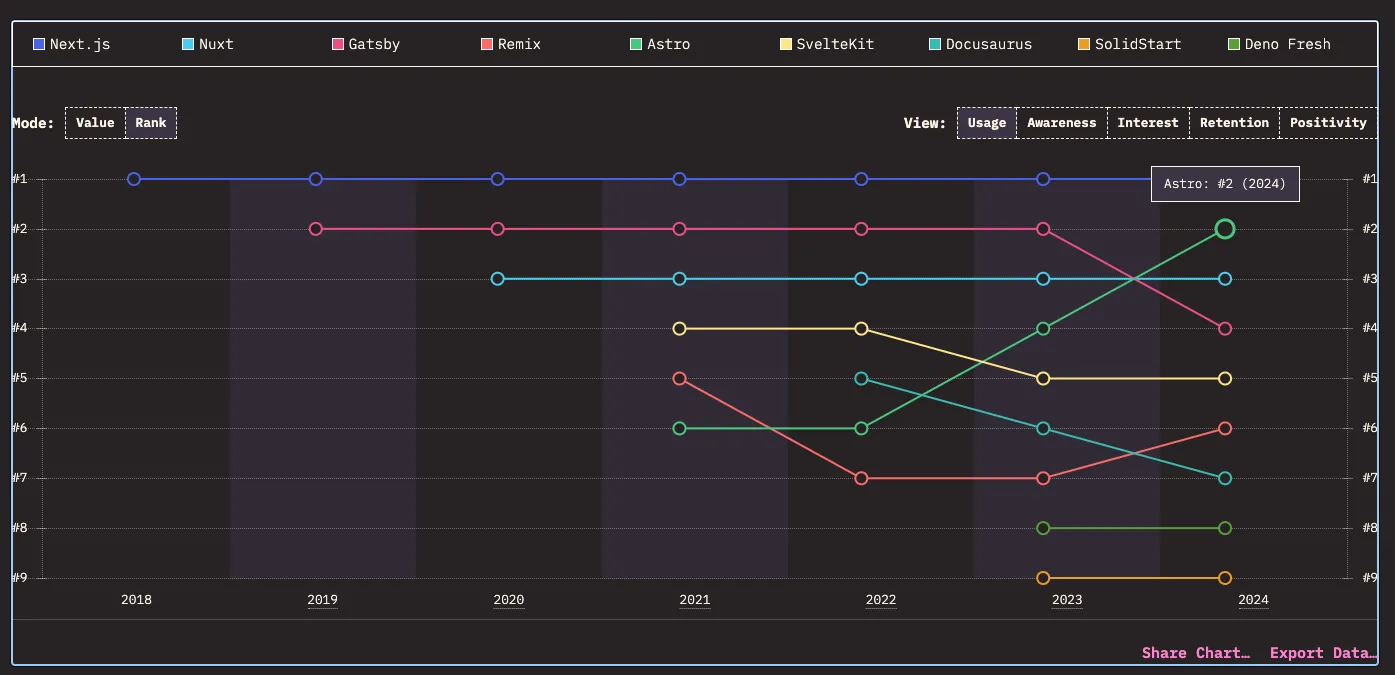Select Nuxt 2021 data point
Viewport: 1395px width, 675px height.
click(680, 279)
